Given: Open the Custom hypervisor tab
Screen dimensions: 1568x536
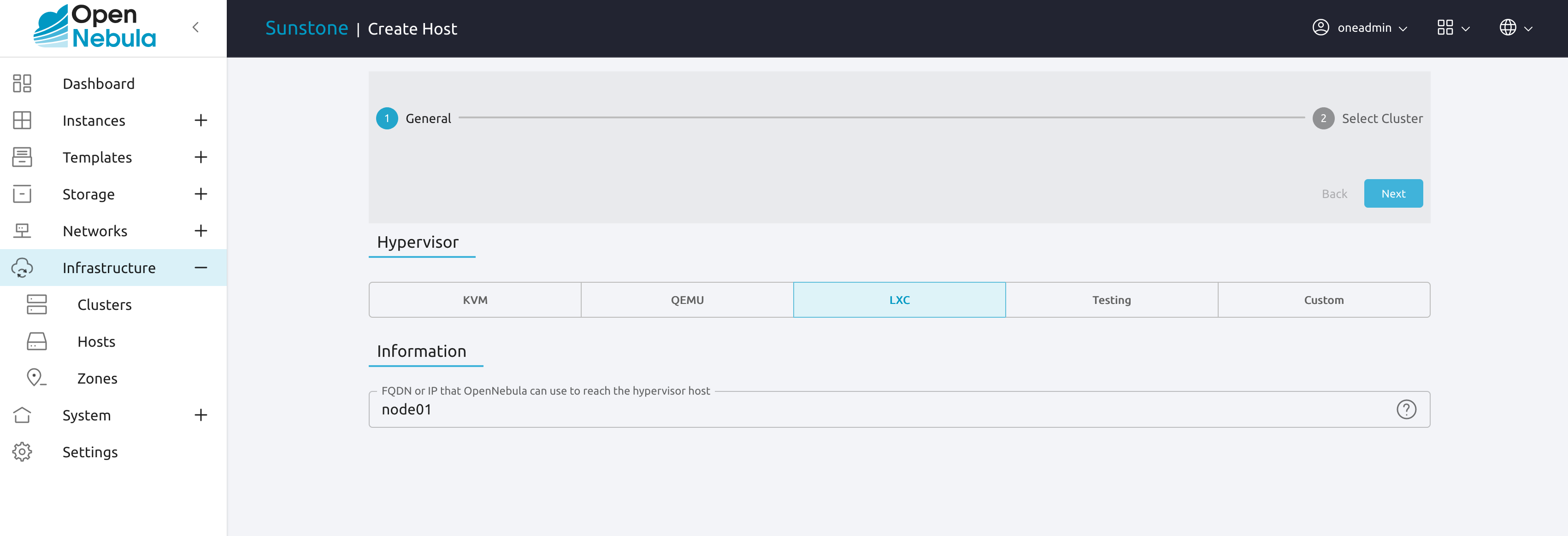Looking at the screenshot, I should click(x=1323, y=299).
